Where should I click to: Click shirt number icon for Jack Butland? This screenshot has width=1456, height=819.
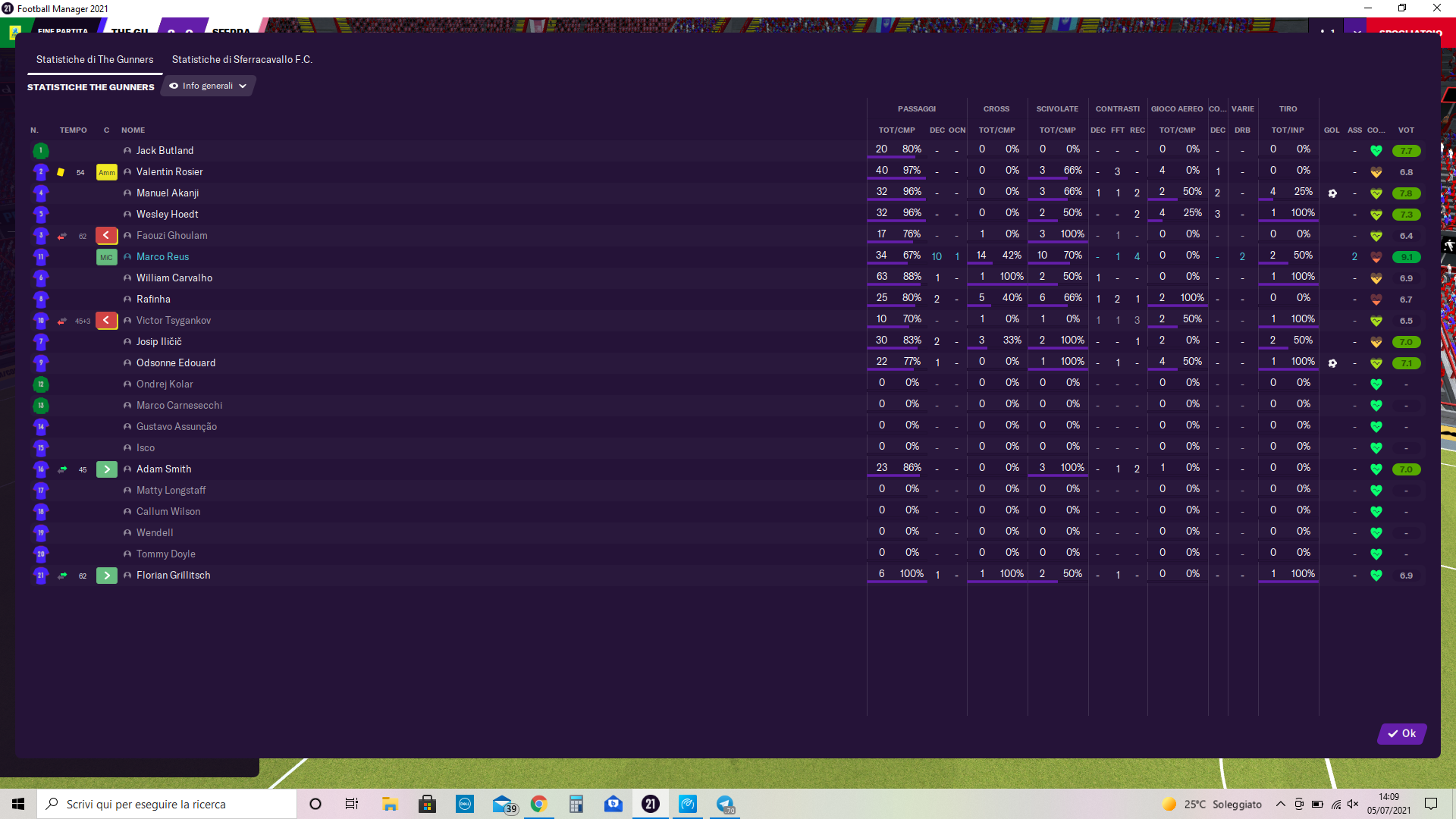pyautogui.click(x=41, y=151)
